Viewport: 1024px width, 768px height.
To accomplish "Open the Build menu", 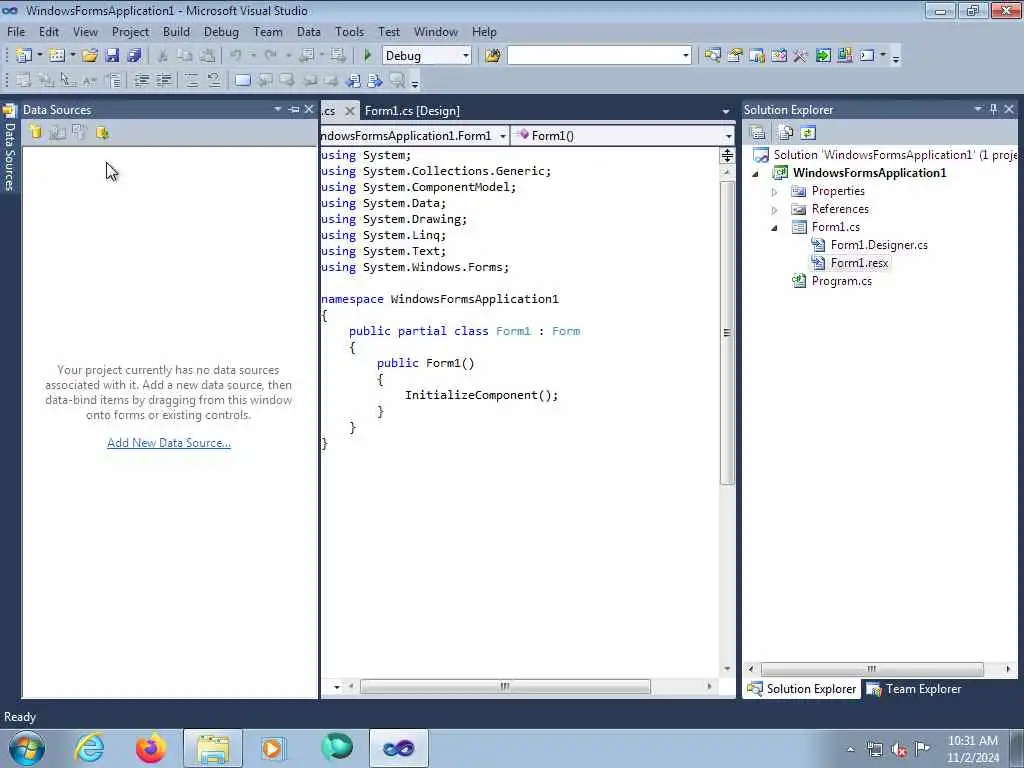I will tap(176, 32).
